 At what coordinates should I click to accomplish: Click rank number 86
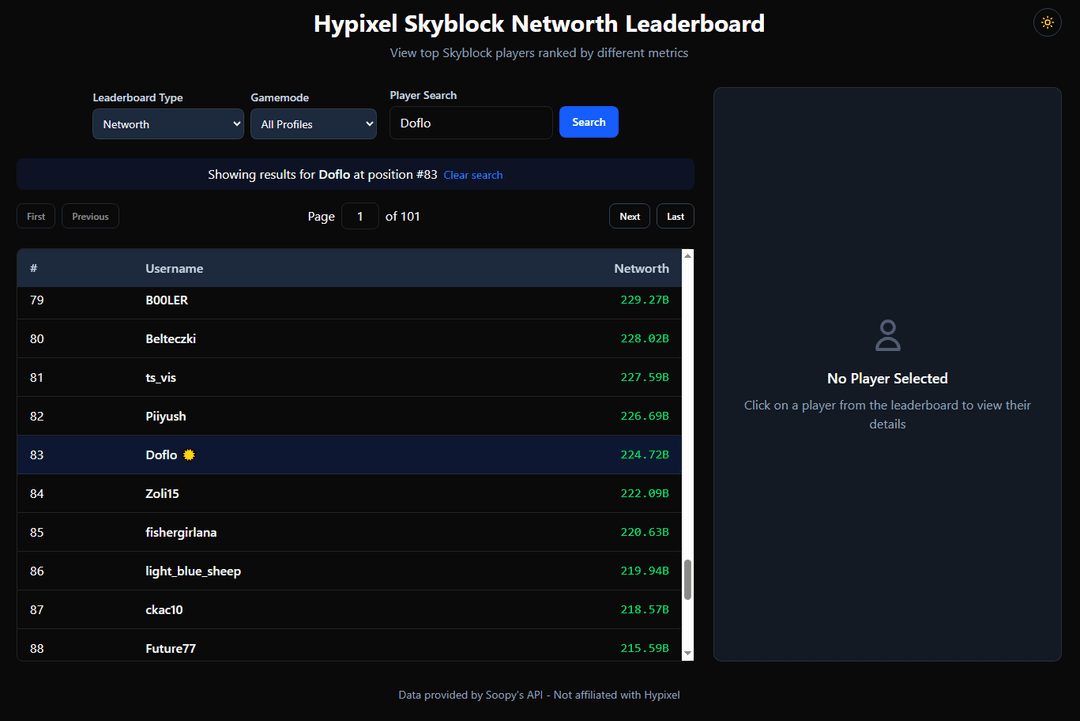[x=37, y=571]
